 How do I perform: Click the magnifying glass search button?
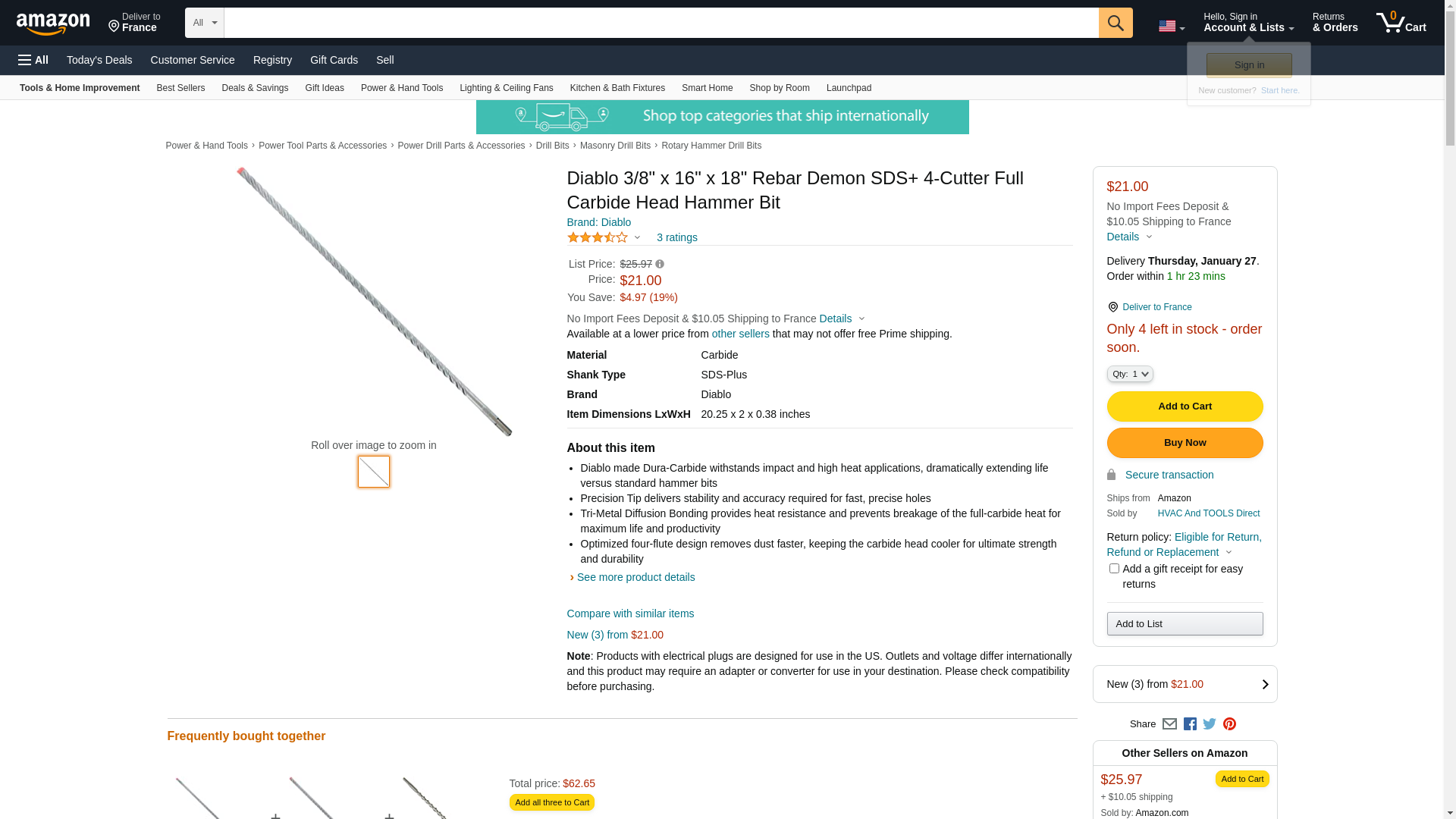[1115, 23]
